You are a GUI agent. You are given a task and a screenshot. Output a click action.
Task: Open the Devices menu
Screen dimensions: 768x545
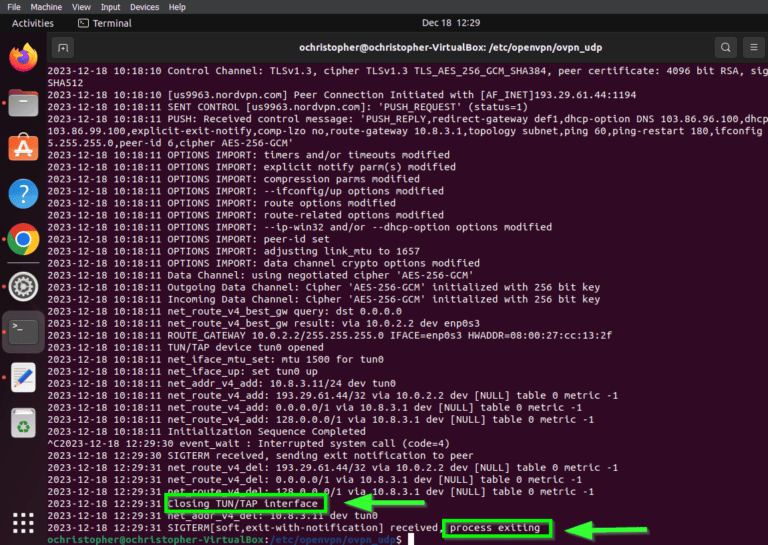tap(144, 7)
